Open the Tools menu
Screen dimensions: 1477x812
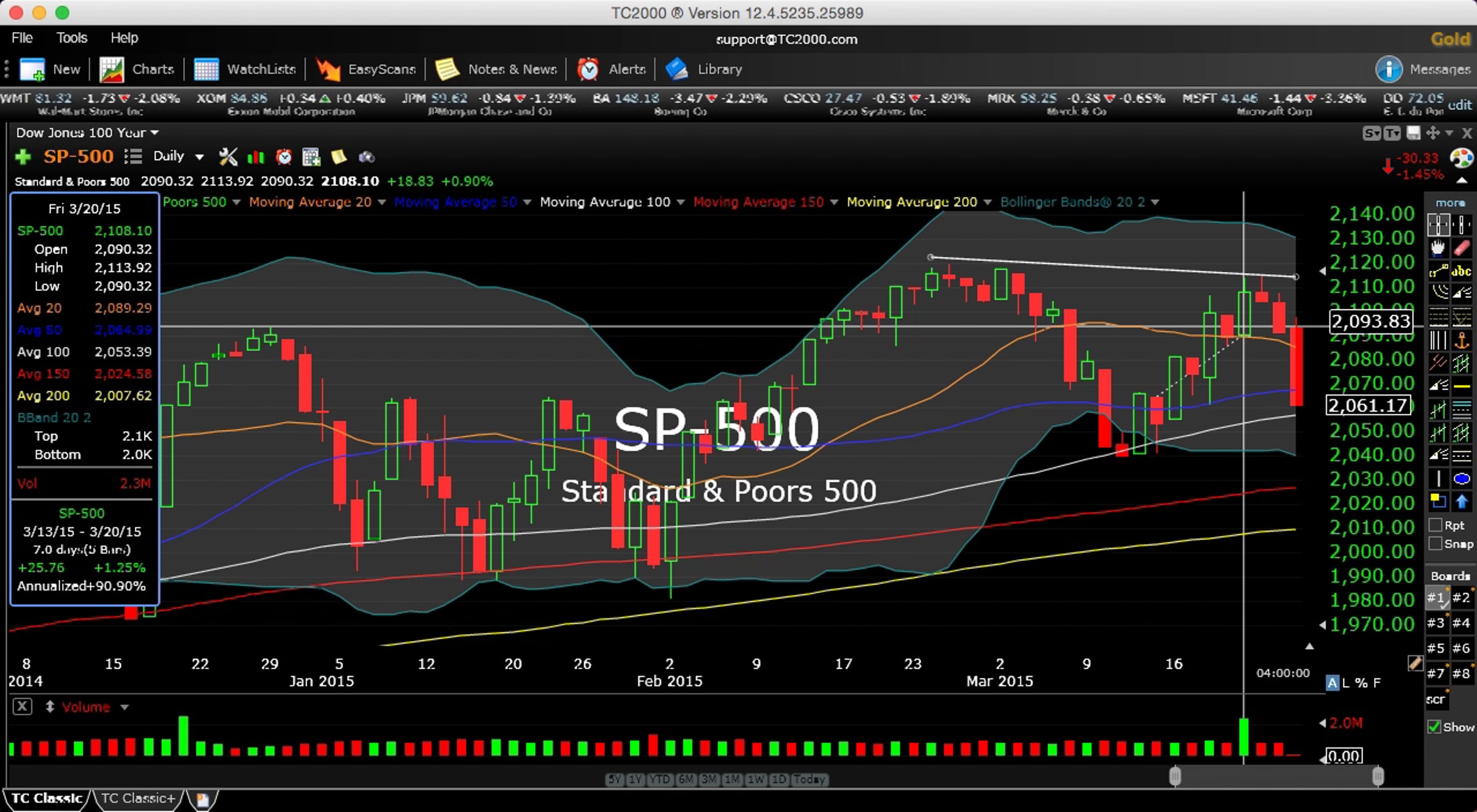tap(71, 38)
